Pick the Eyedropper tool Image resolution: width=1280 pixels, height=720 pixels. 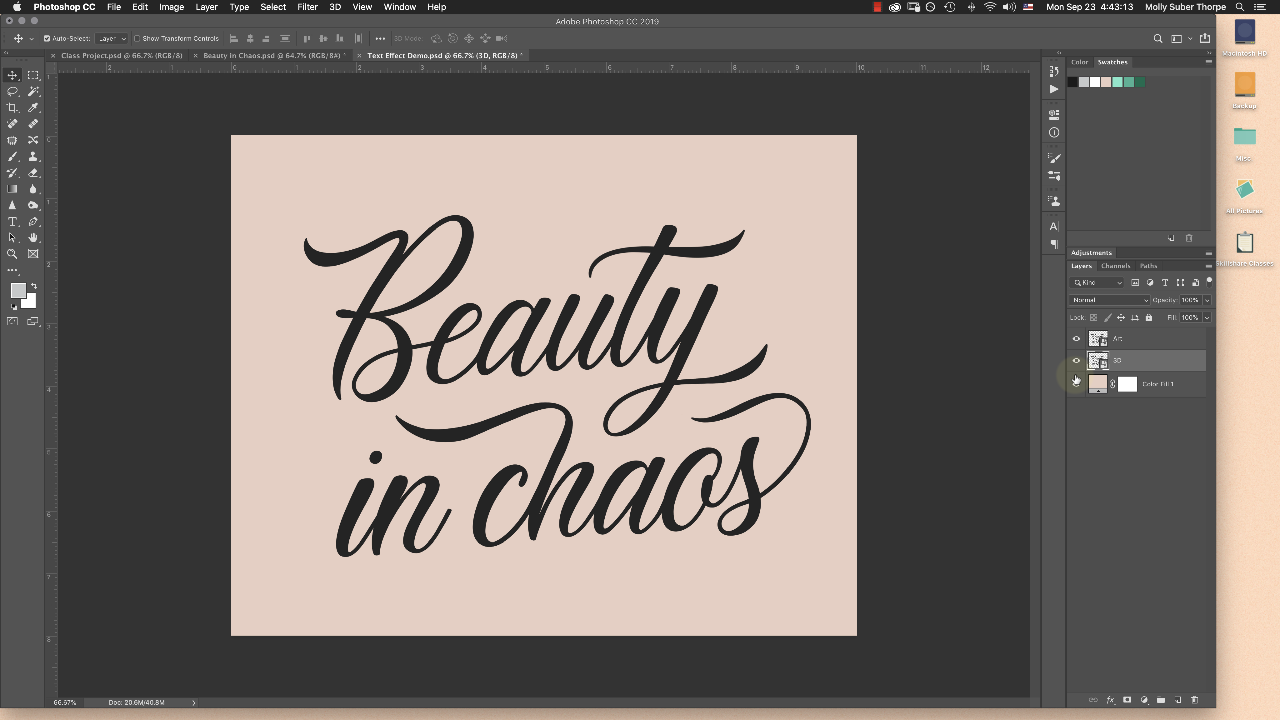tap(33, 108)
